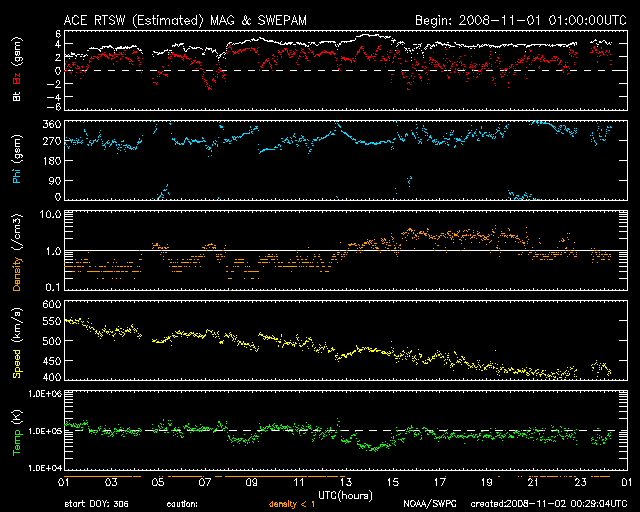Viewport: 640px width, 512px height.
Task: Select hour 07 on the time axis
Action: pos(204,481)
